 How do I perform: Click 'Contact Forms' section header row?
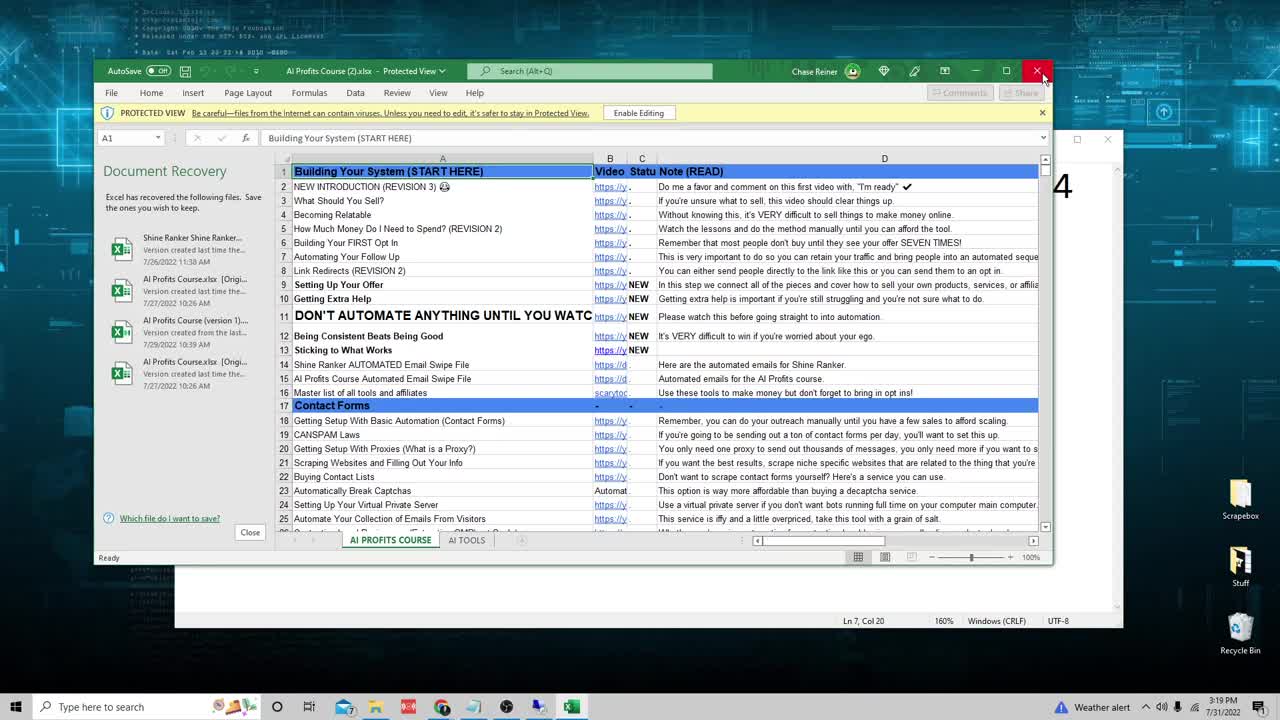click(665, 406)
